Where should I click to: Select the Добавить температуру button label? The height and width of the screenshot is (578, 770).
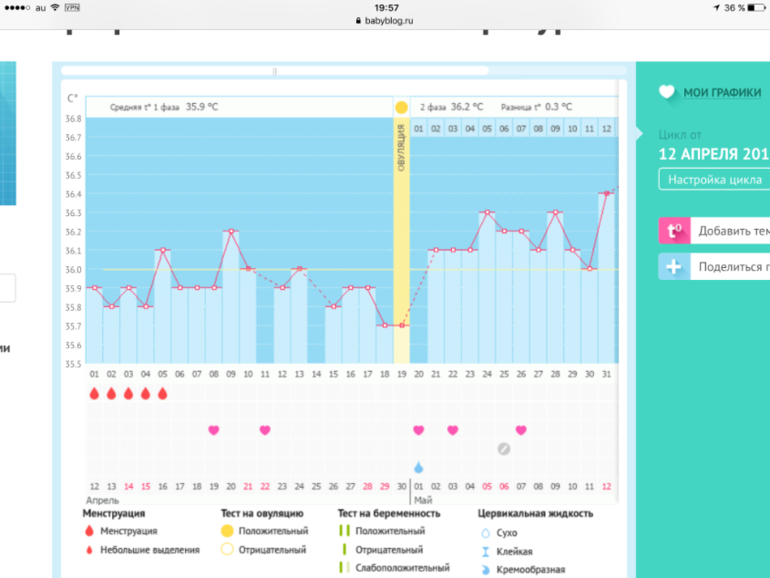point(733,231)
